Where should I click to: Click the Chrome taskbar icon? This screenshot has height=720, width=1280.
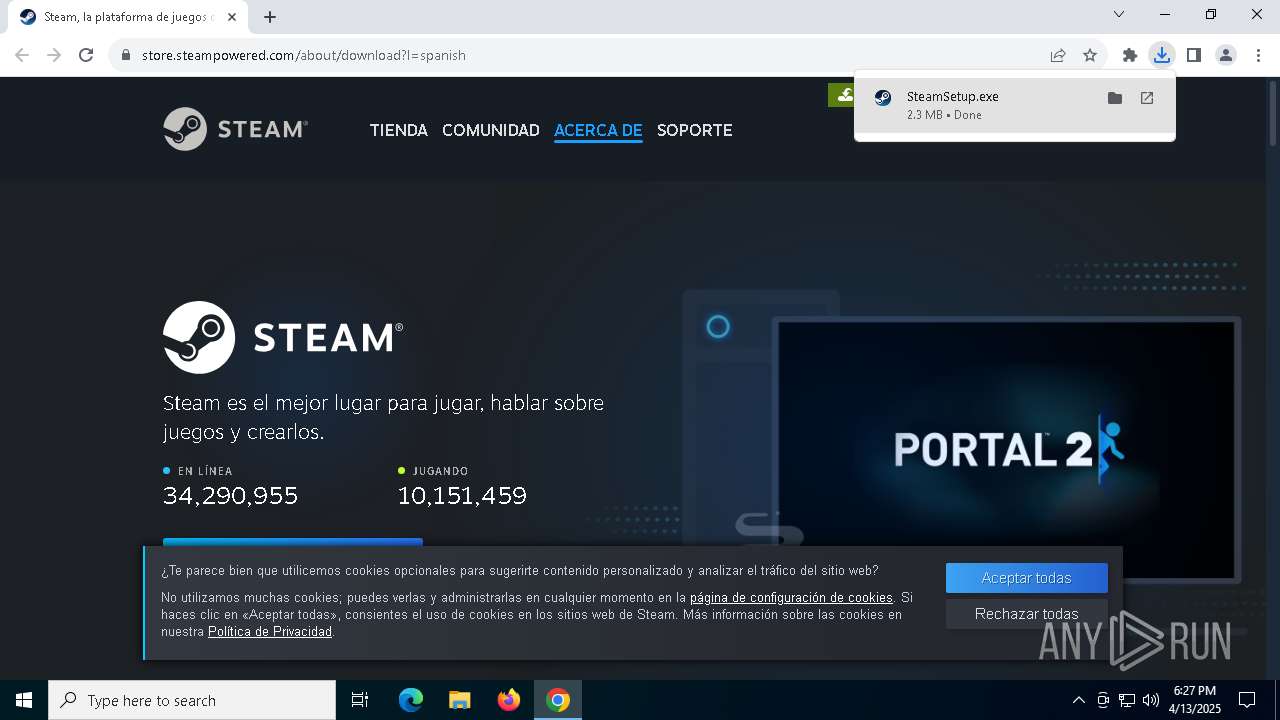pos(558,700)
